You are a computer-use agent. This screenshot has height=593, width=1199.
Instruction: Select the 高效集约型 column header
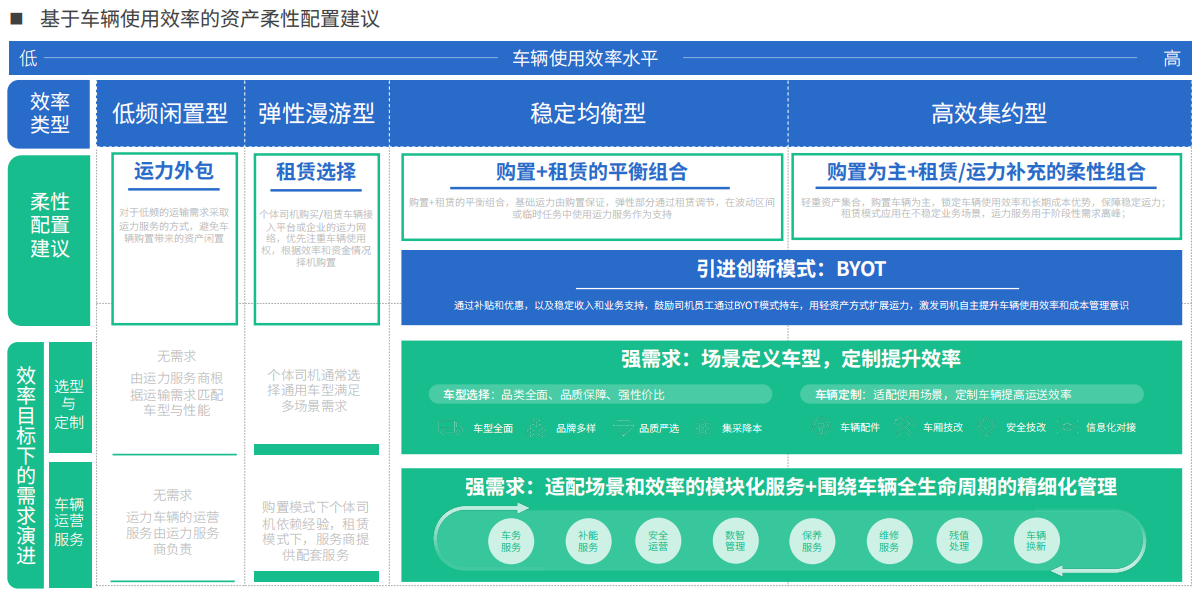(x=990, y=113)
